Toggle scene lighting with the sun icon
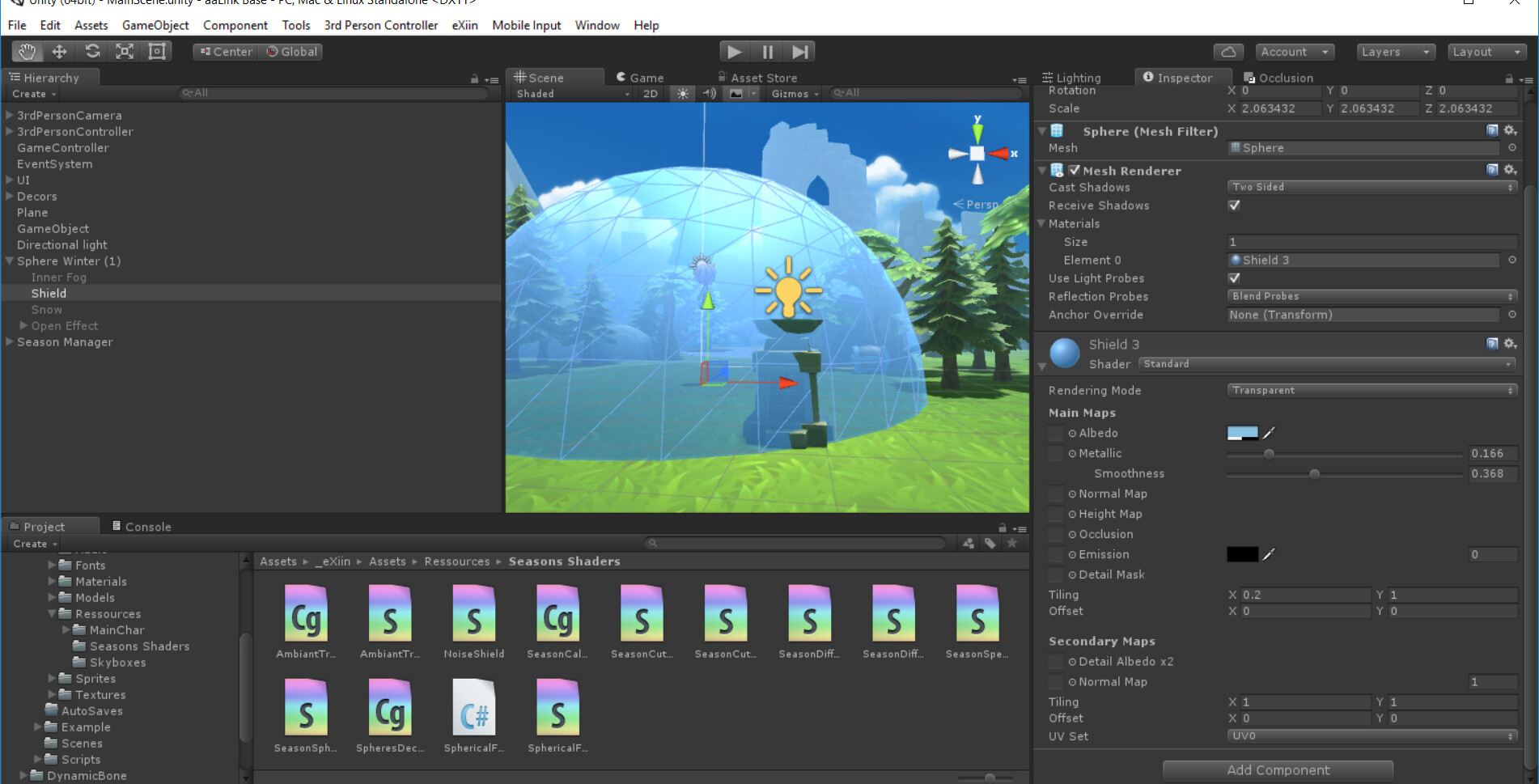The width and height of the screenshot is (1539, 784). pyautogui.click(x=682, y=93)
